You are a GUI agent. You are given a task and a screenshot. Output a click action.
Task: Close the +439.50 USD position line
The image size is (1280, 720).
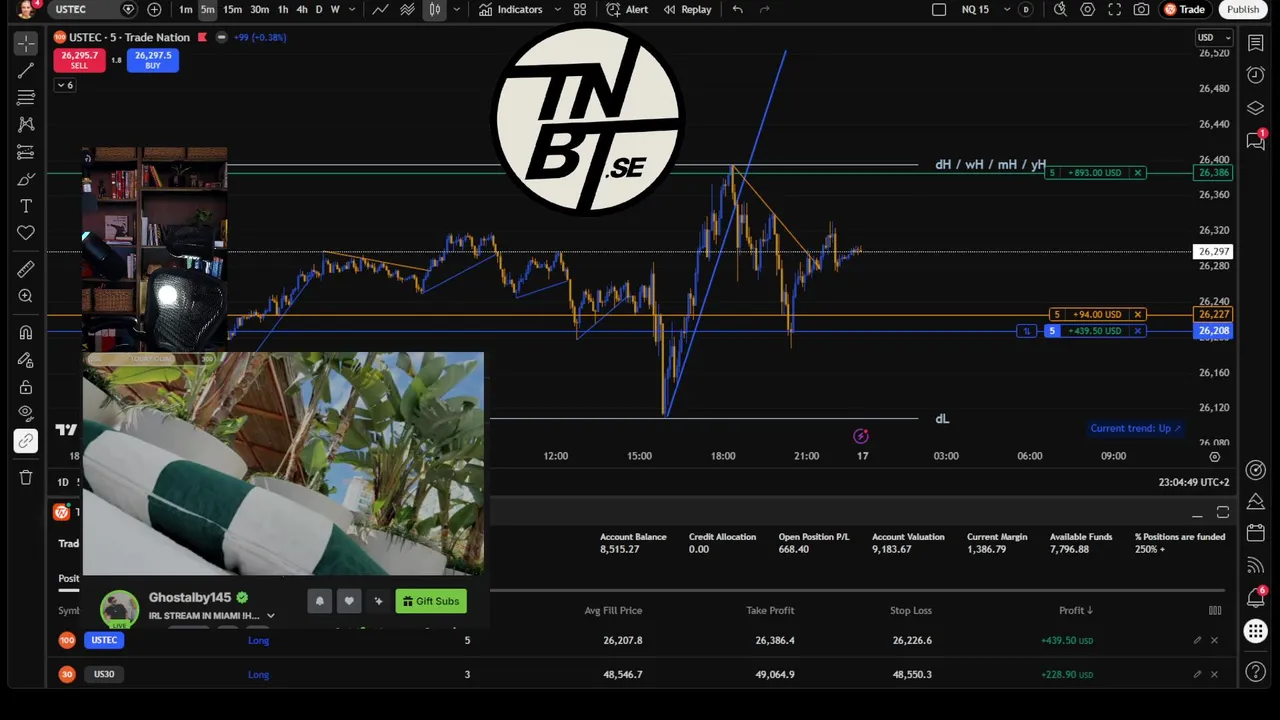[x=1138, y=331]
